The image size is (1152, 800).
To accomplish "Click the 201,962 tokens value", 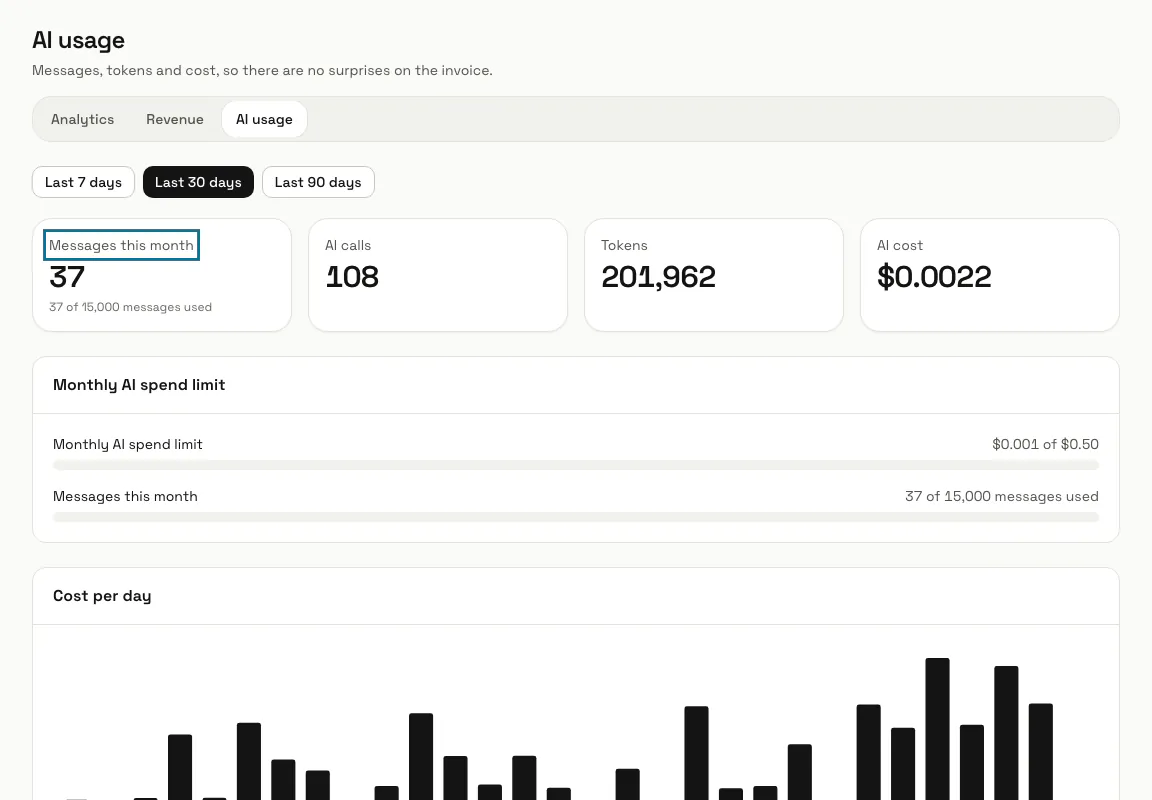I will [x=658, y=277].
